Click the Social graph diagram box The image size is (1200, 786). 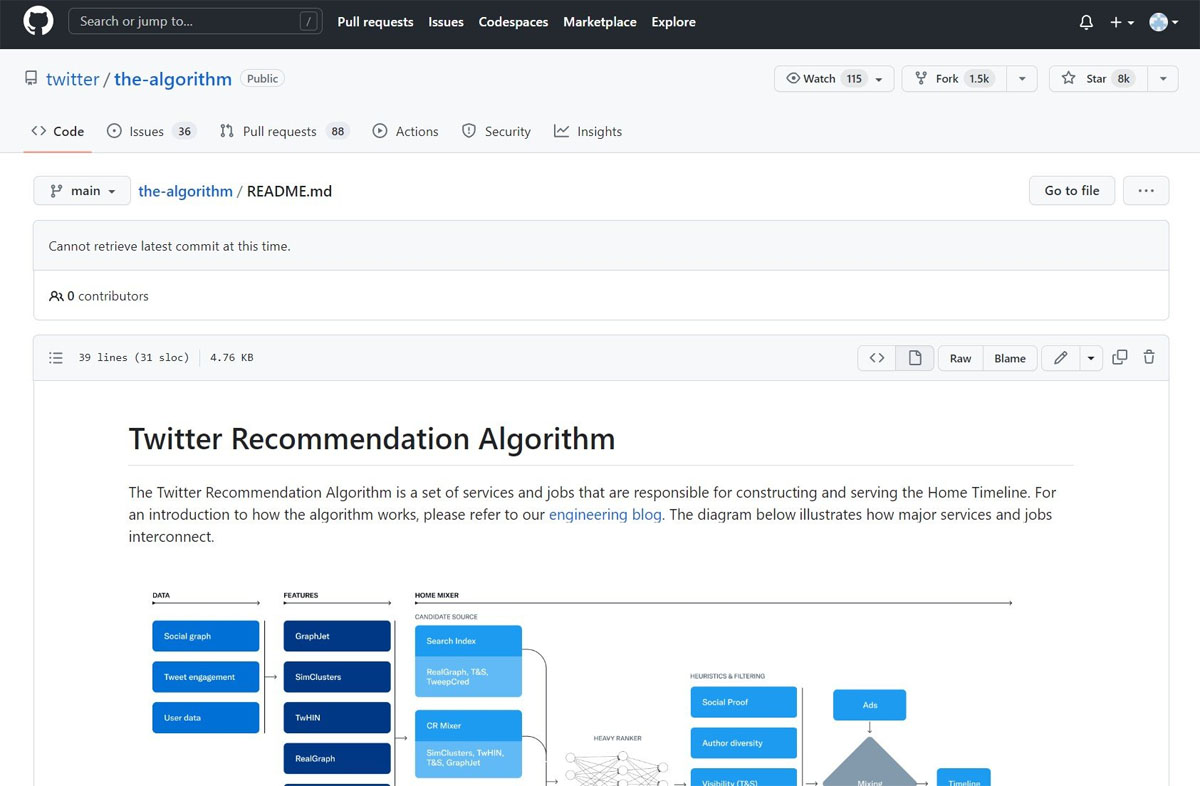(x=206, y=636)
